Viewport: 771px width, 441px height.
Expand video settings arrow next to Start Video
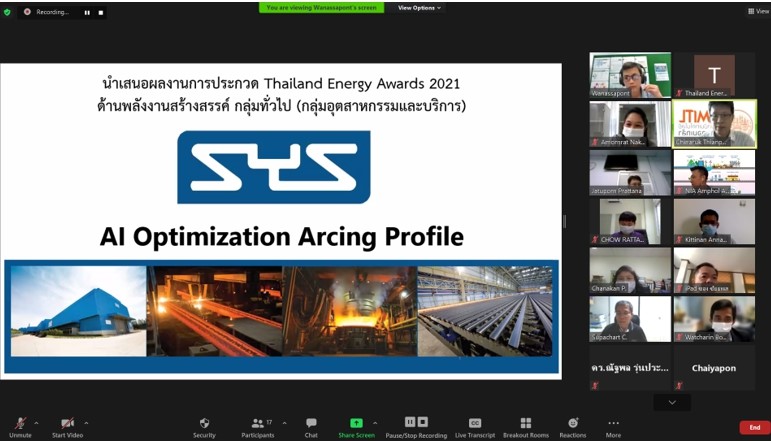pos(86,423)
